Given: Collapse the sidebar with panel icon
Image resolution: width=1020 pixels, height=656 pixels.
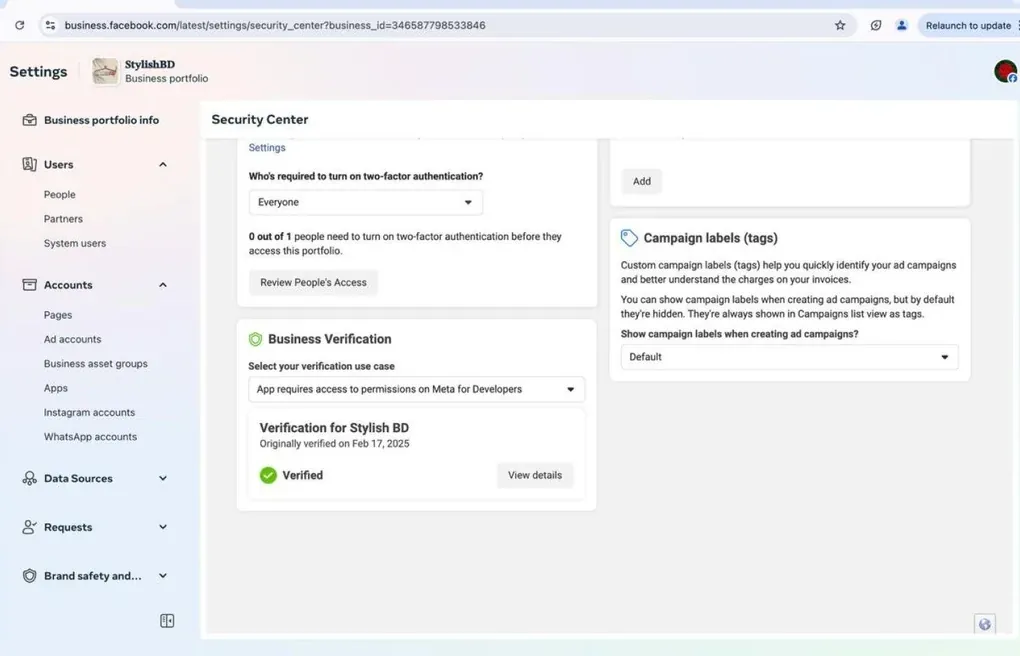Looking at the screenshot, I should coord(167,621).
